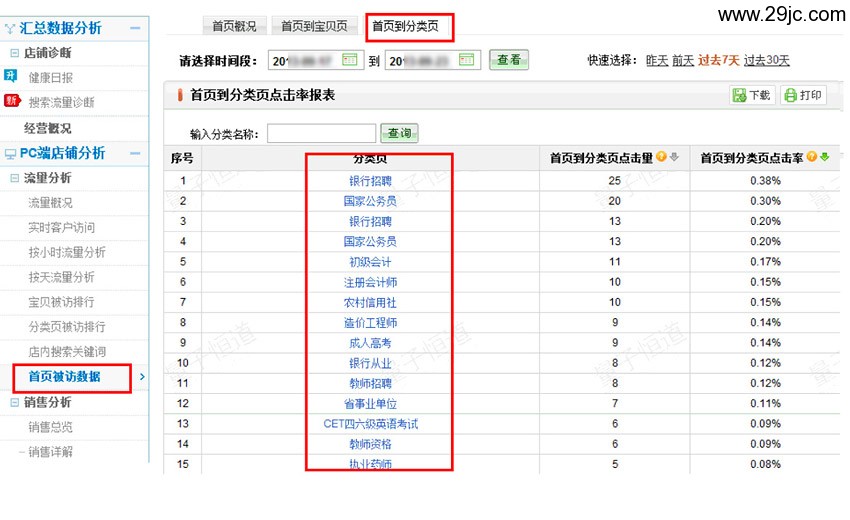The height and width of the screenshot is (520, 850).
Task: Click the 下载 download button
Action: click(751, 95)
